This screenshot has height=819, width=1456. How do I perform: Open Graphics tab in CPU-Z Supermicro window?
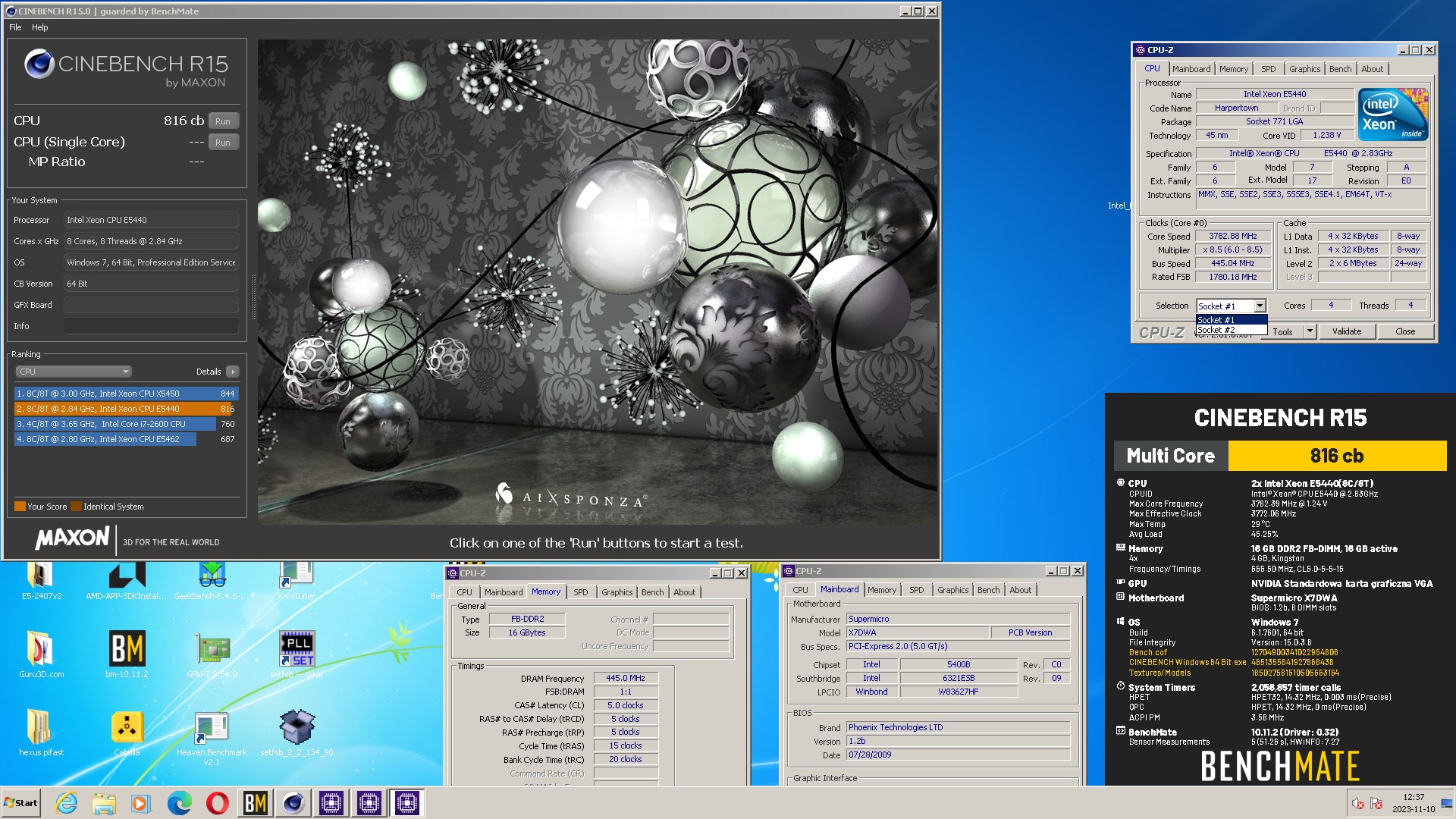click(x=953, y=590)
